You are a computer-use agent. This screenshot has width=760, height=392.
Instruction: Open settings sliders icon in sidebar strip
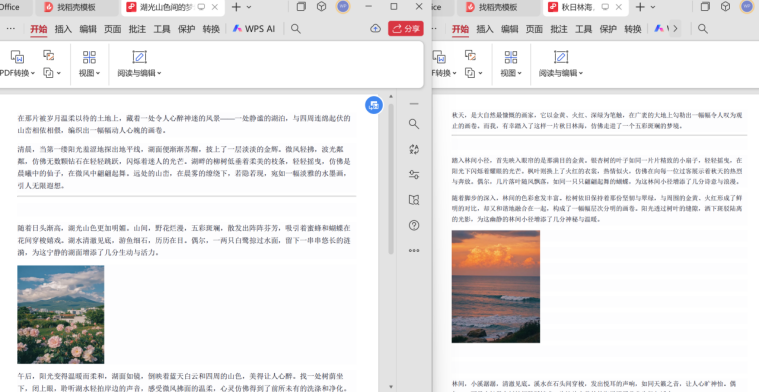[x=413, y=174]
